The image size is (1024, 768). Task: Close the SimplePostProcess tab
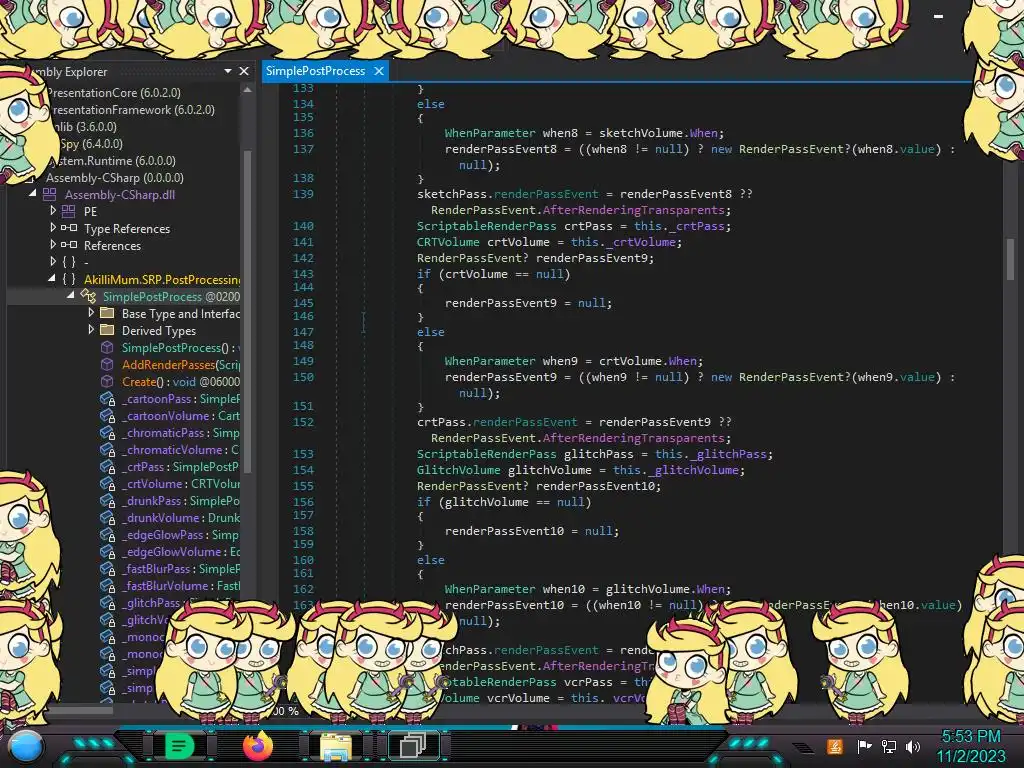point(379,71)
